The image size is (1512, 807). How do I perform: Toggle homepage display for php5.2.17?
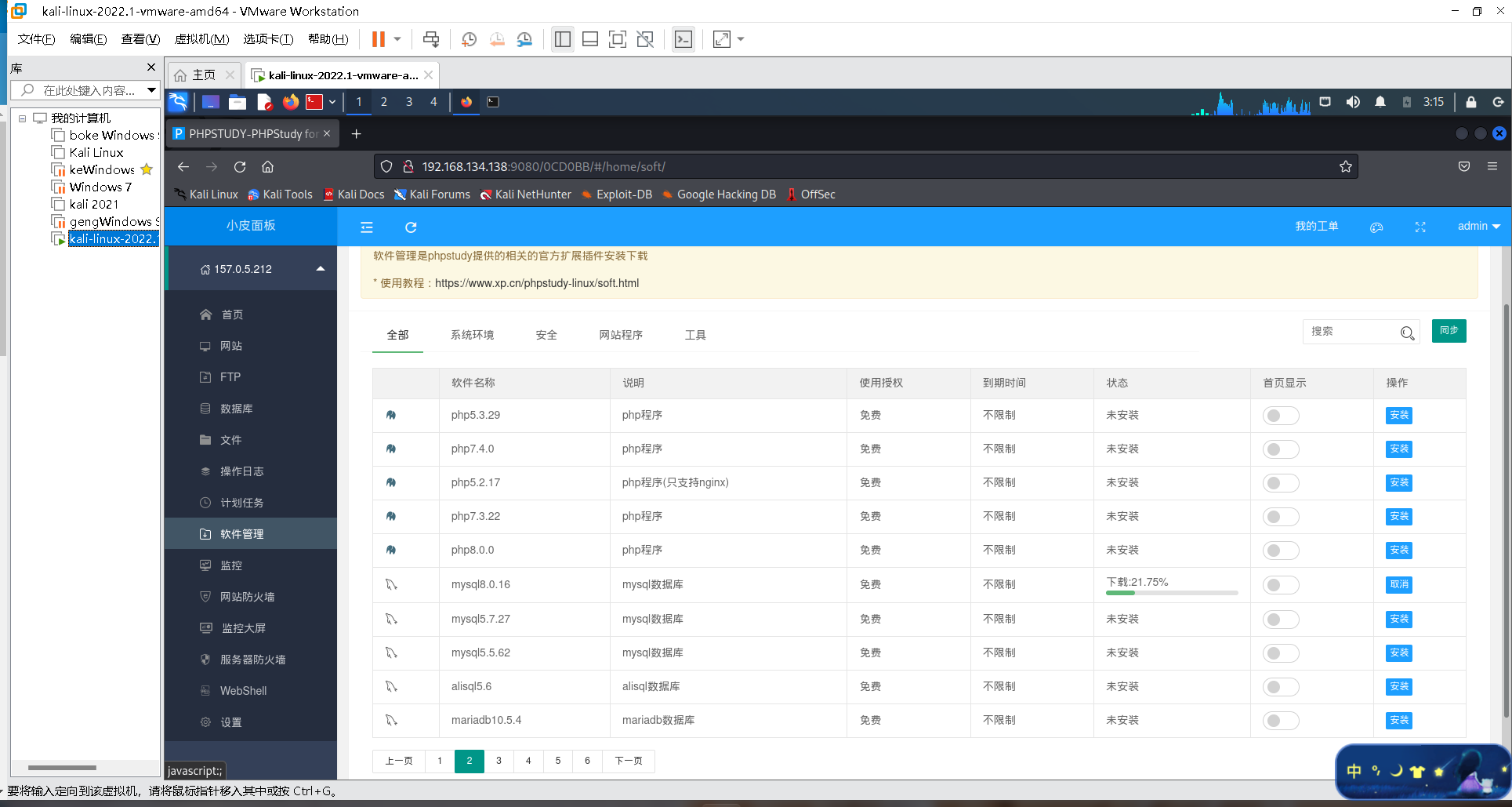tap(1281, 483)
